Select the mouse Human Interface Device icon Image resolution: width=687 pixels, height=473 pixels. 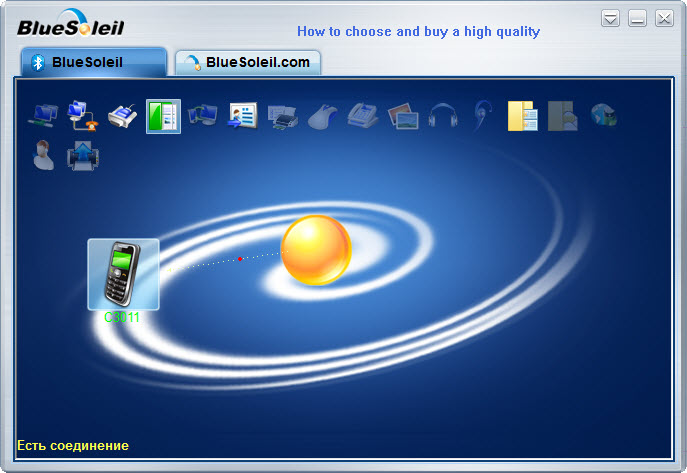click(323, 116)
